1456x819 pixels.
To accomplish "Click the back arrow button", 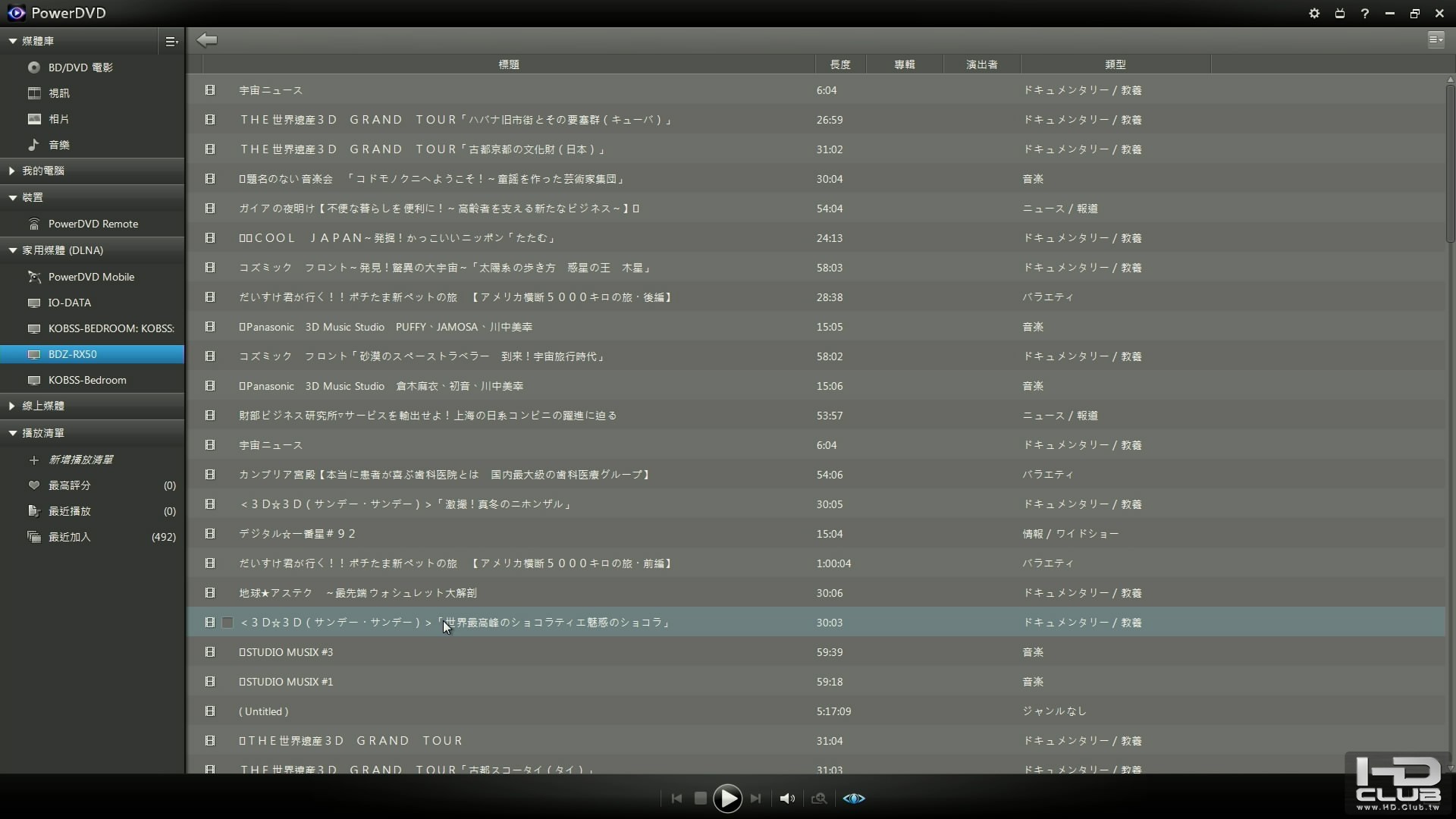I will [207, 39].
